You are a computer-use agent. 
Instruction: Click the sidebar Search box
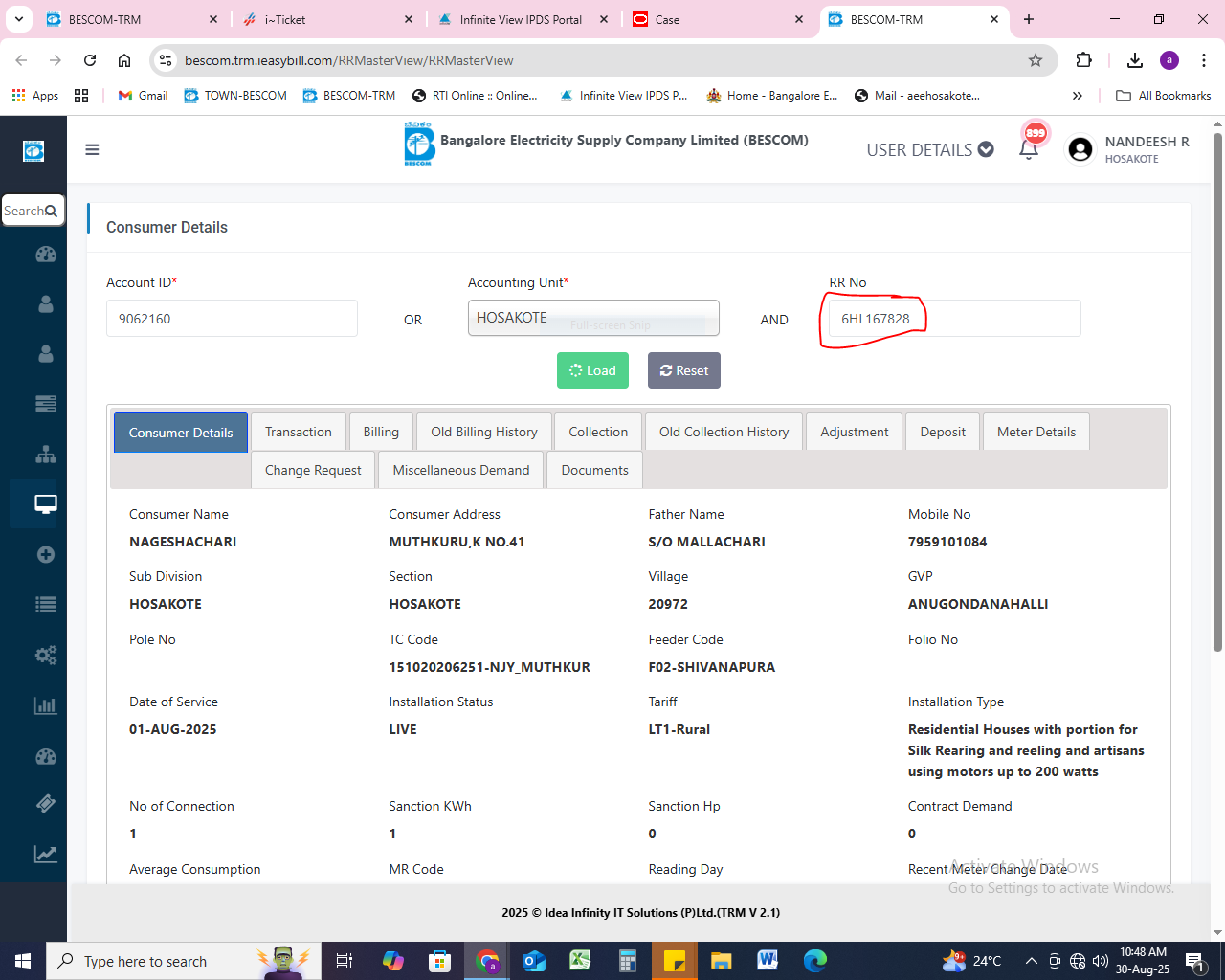click(x=33, y=211)
